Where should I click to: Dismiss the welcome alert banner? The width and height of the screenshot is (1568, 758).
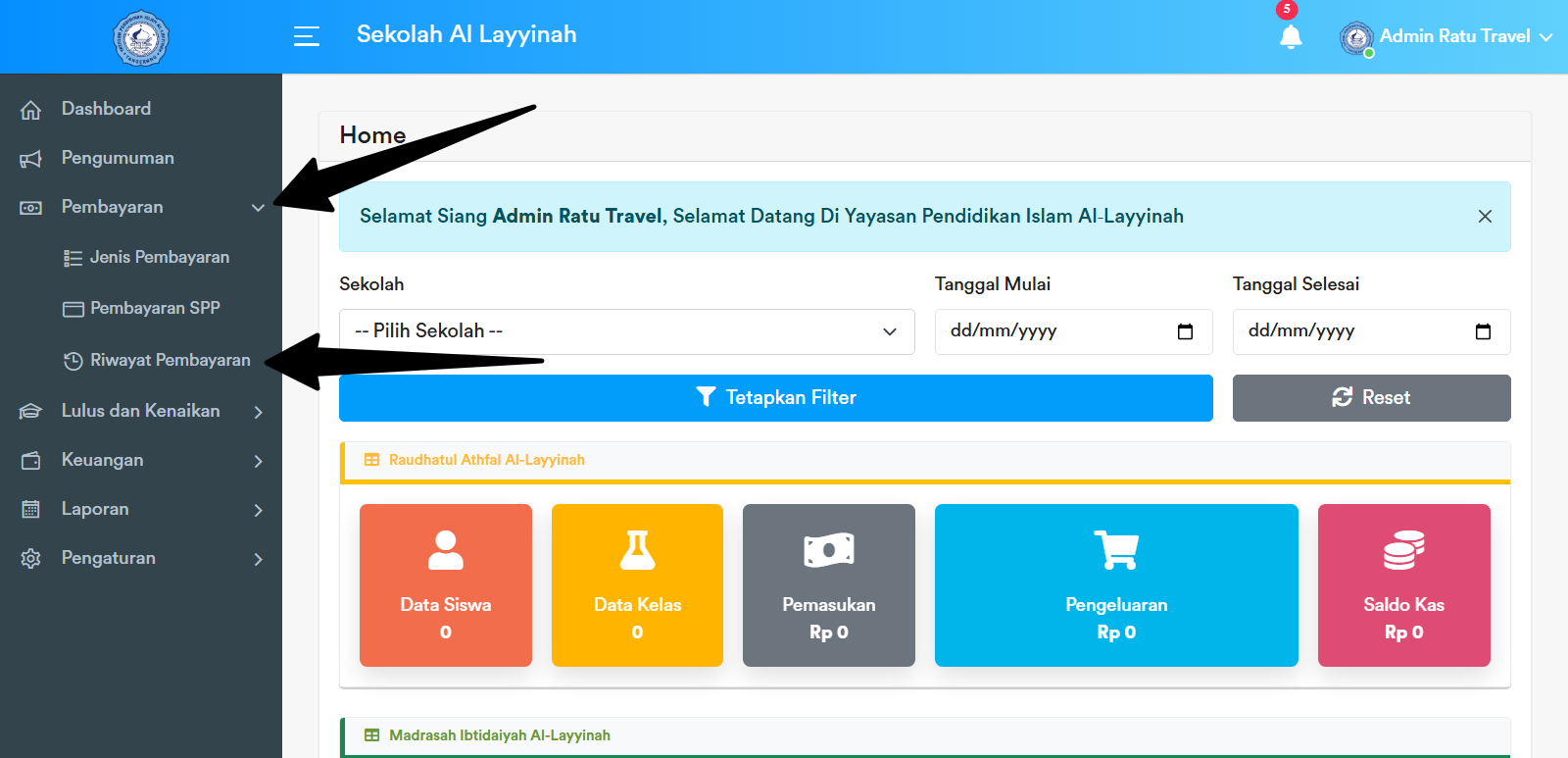1485,217
